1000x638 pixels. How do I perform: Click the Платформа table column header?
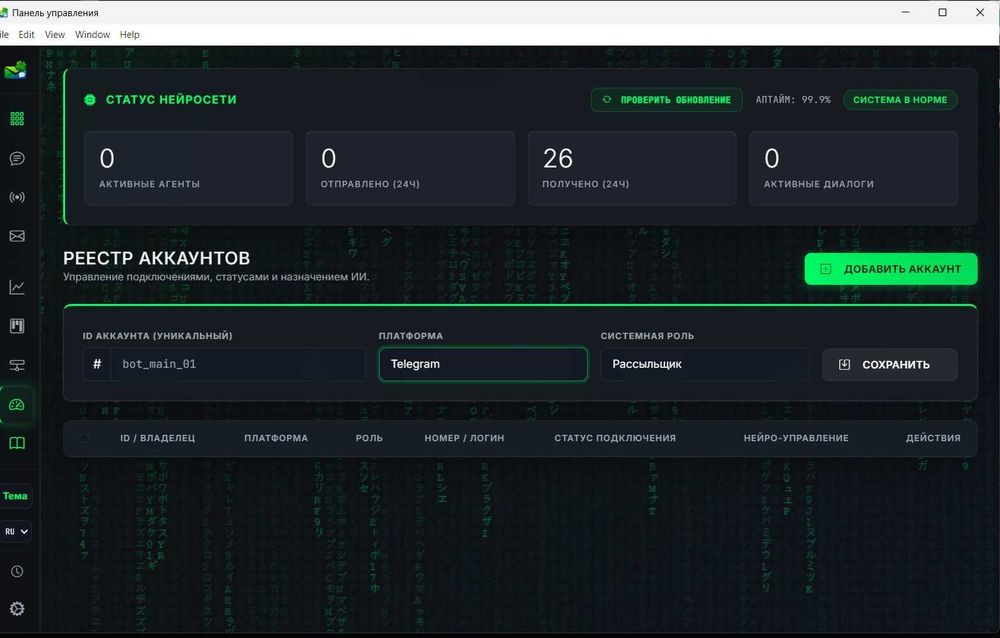coord(276,438)
